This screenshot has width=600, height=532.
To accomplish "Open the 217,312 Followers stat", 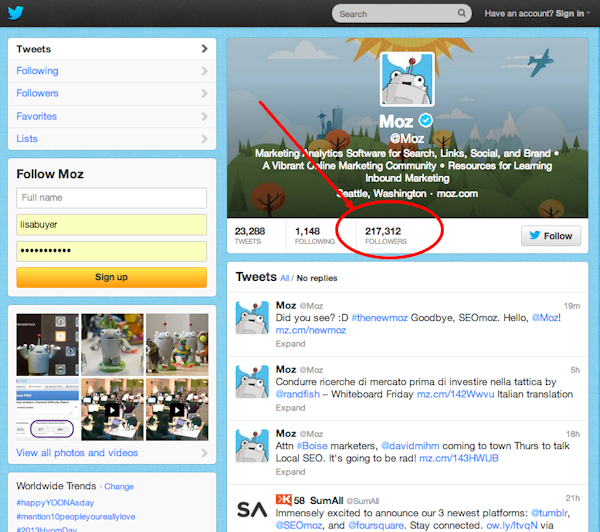I will [x=386, y=235].
